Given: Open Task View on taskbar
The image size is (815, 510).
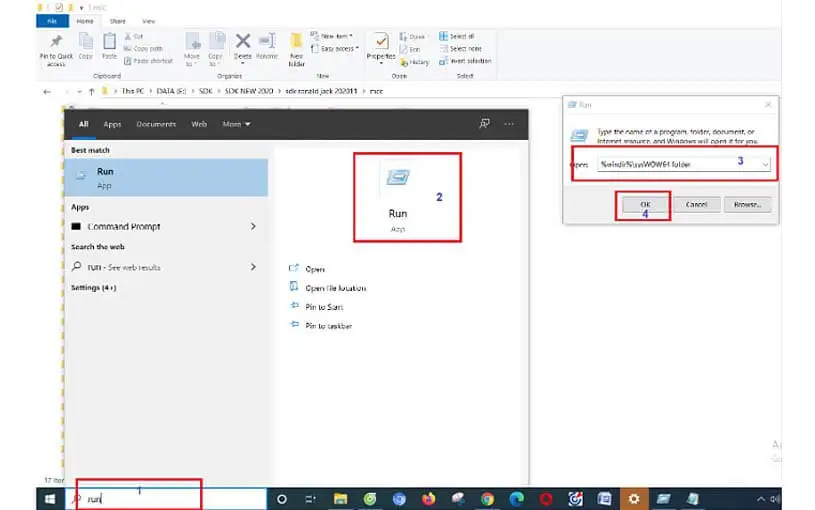Looking at the screenshot, I should [x=310, y=499].
